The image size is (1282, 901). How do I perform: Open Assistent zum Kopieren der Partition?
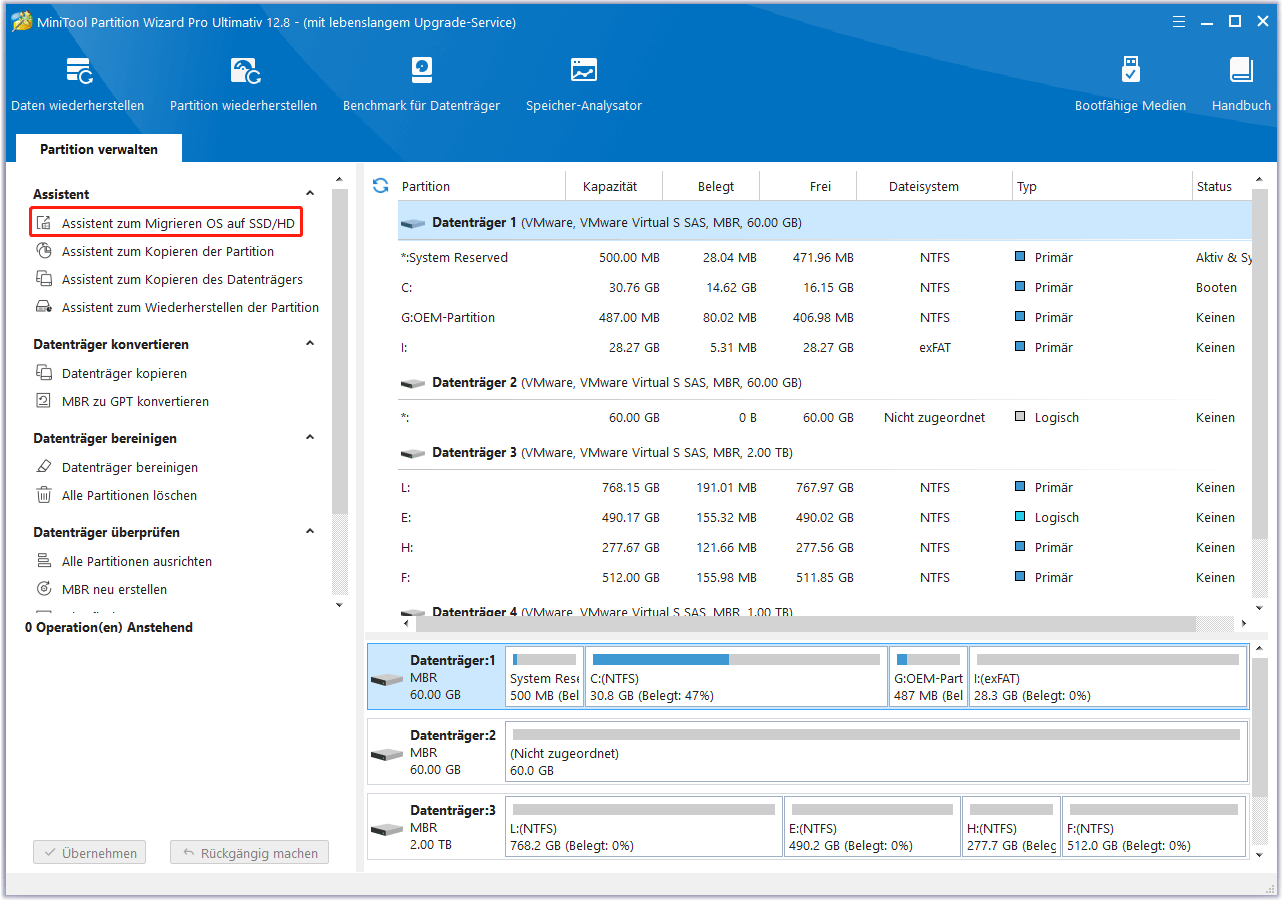point(168,251)
